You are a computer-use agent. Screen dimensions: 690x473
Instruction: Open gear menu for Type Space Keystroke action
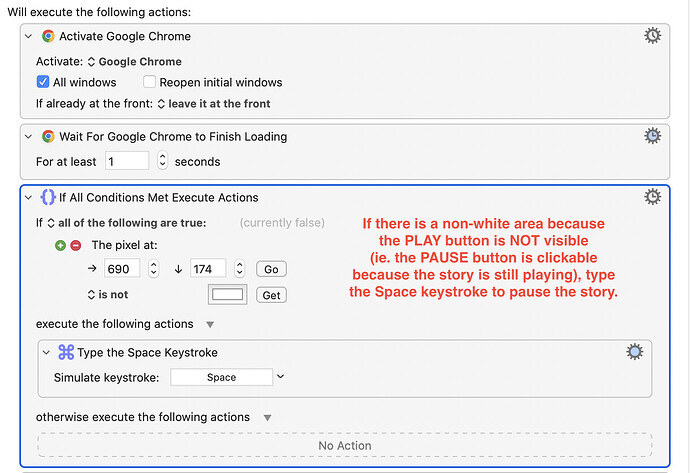(635, 352)
